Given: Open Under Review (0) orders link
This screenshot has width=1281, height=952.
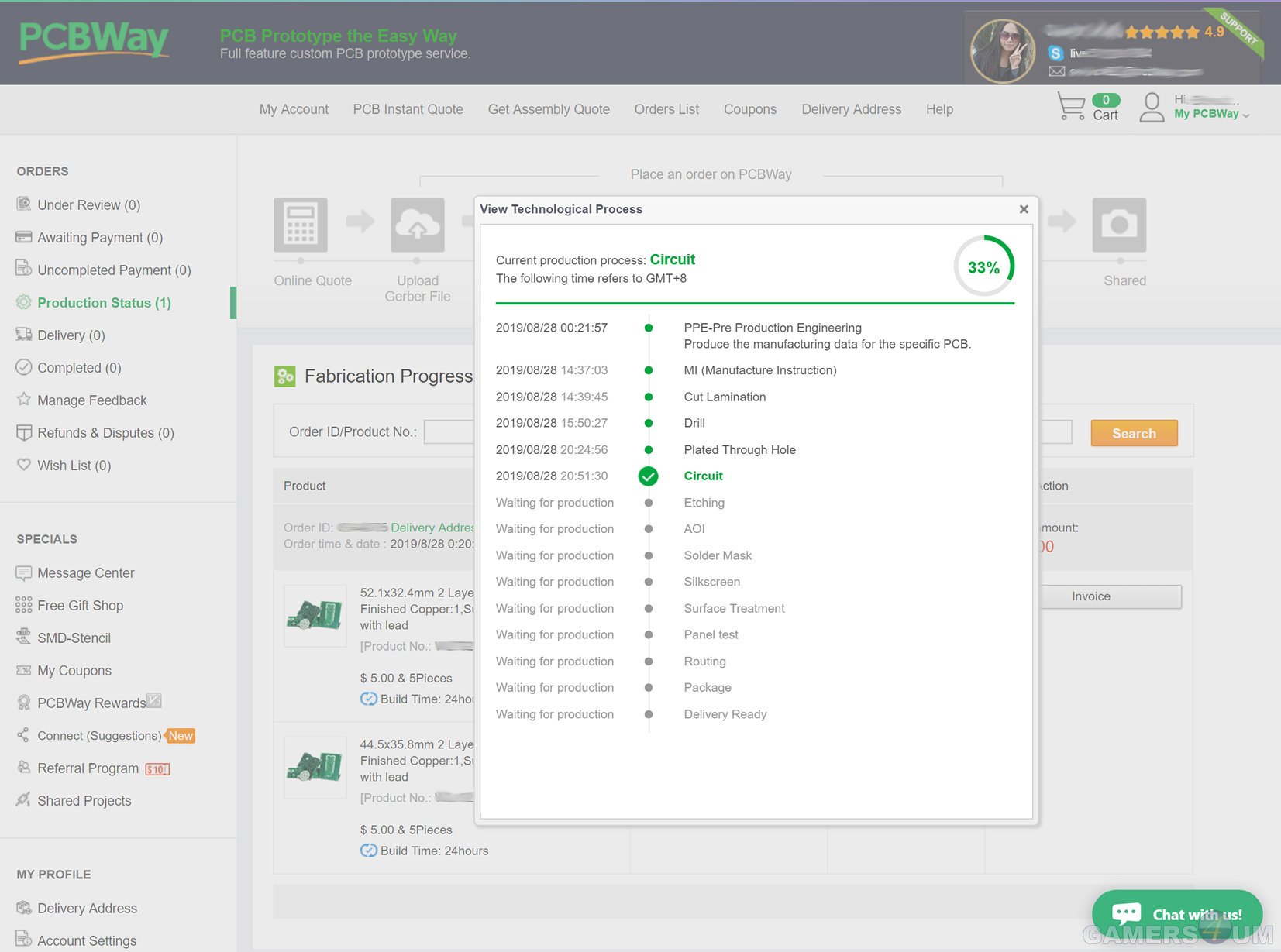Looking at the screenshot, I should tap(89, 204).
